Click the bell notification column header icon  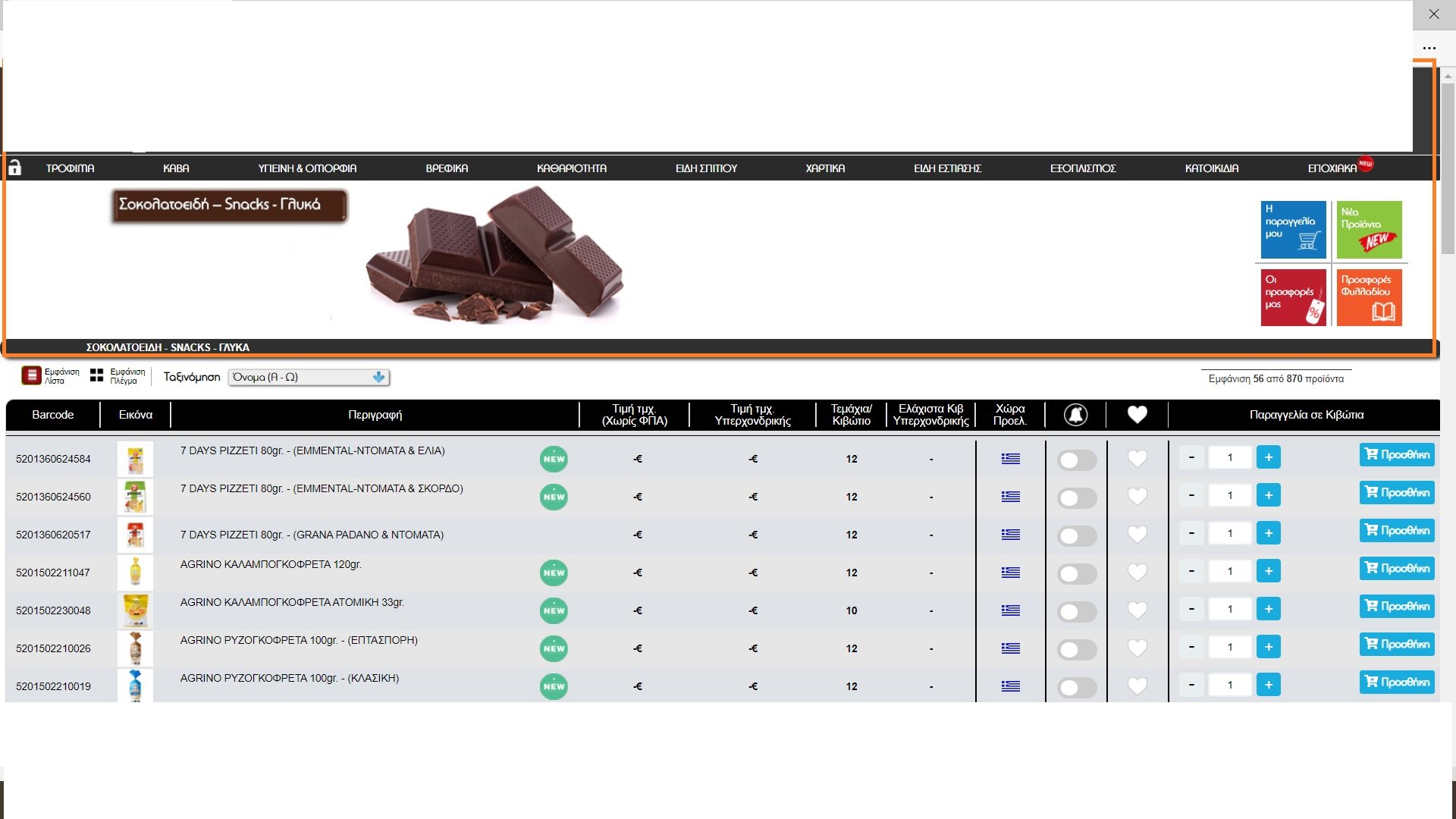pos(1075,415)
